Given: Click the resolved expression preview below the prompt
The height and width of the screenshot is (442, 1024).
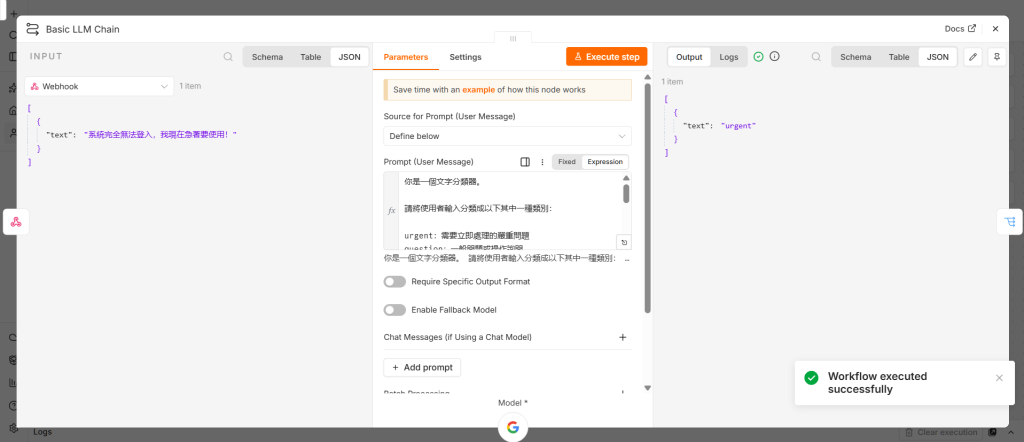Looking at the screenshot, I should point(507,259).
